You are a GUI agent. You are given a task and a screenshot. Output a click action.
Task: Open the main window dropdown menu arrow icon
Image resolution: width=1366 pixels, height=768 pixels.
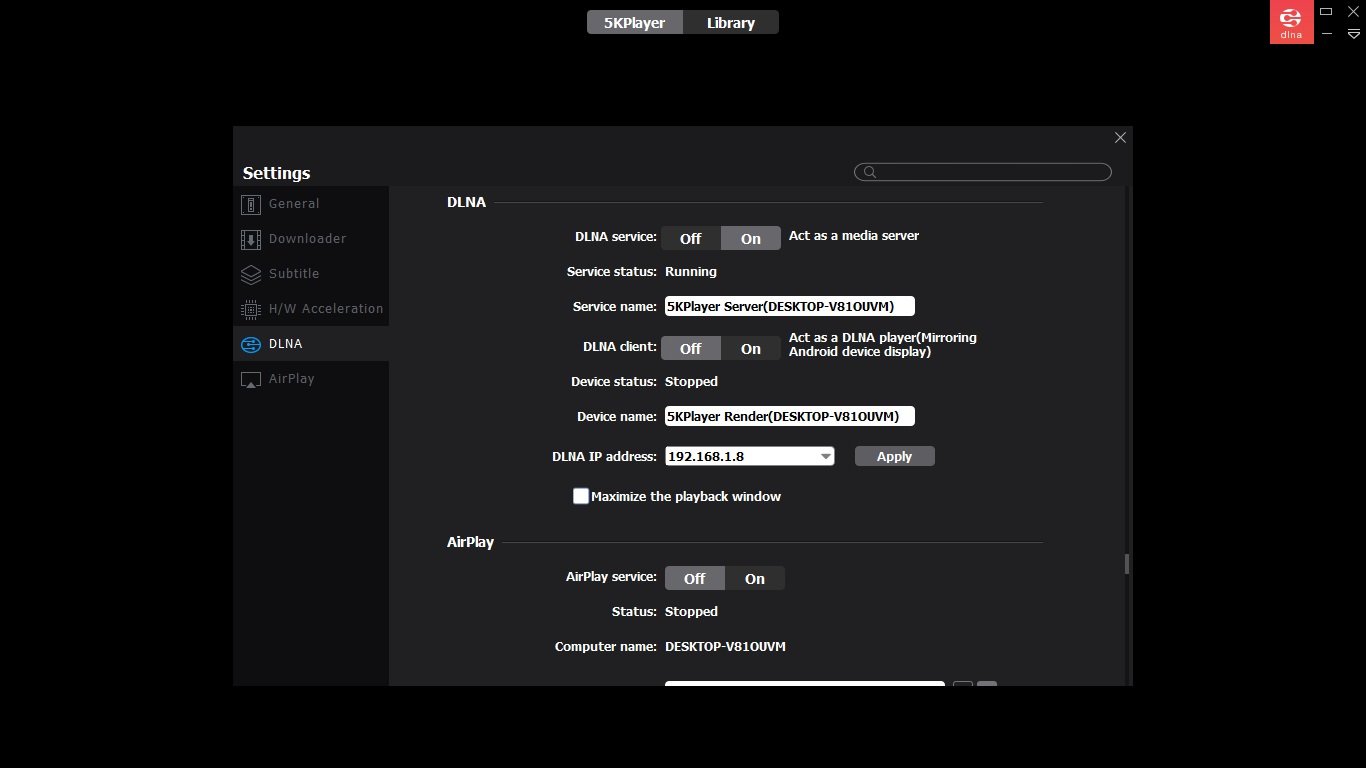click(x=1354, y=33)
